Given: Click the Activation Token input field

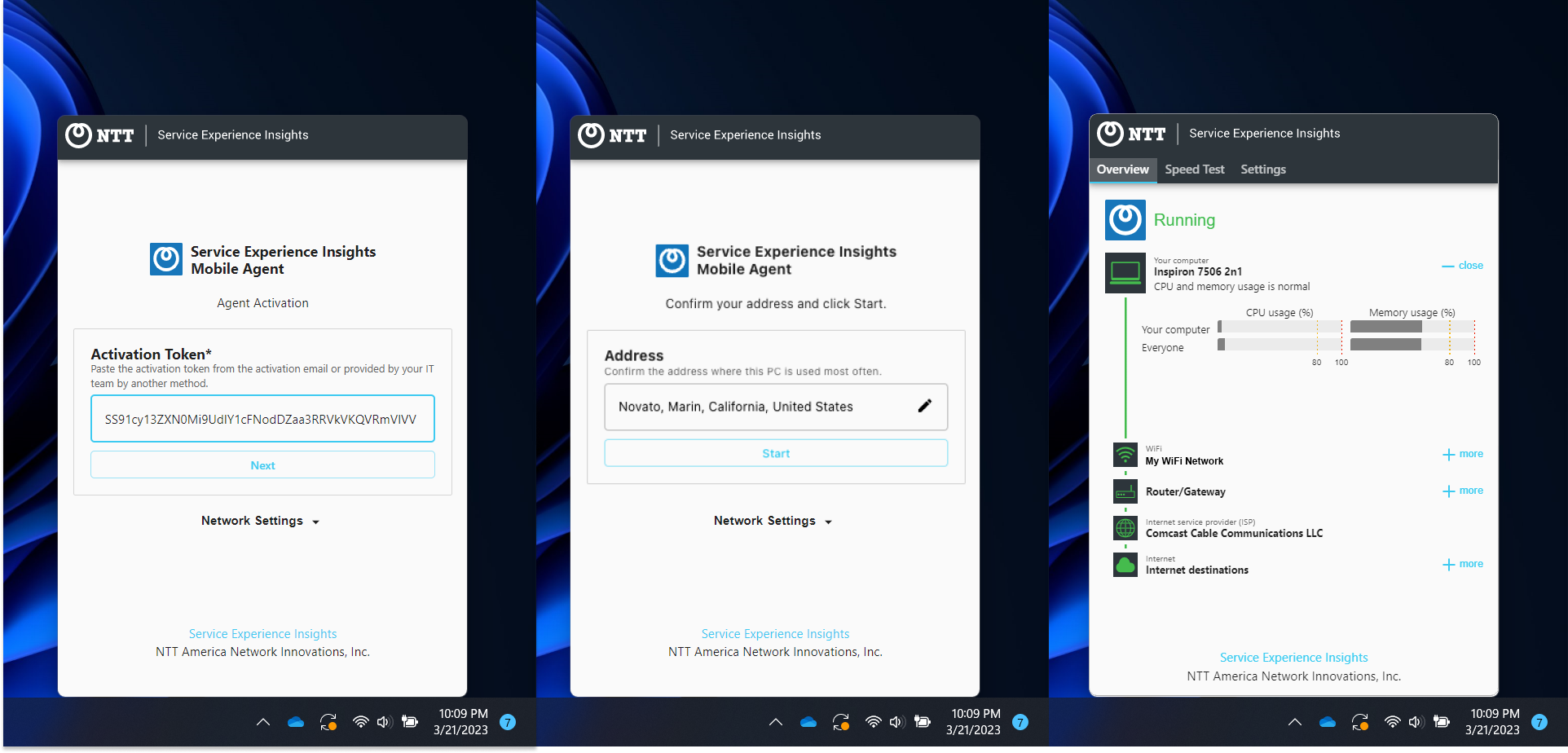Looking at the screenshot, I should point(262,419).
